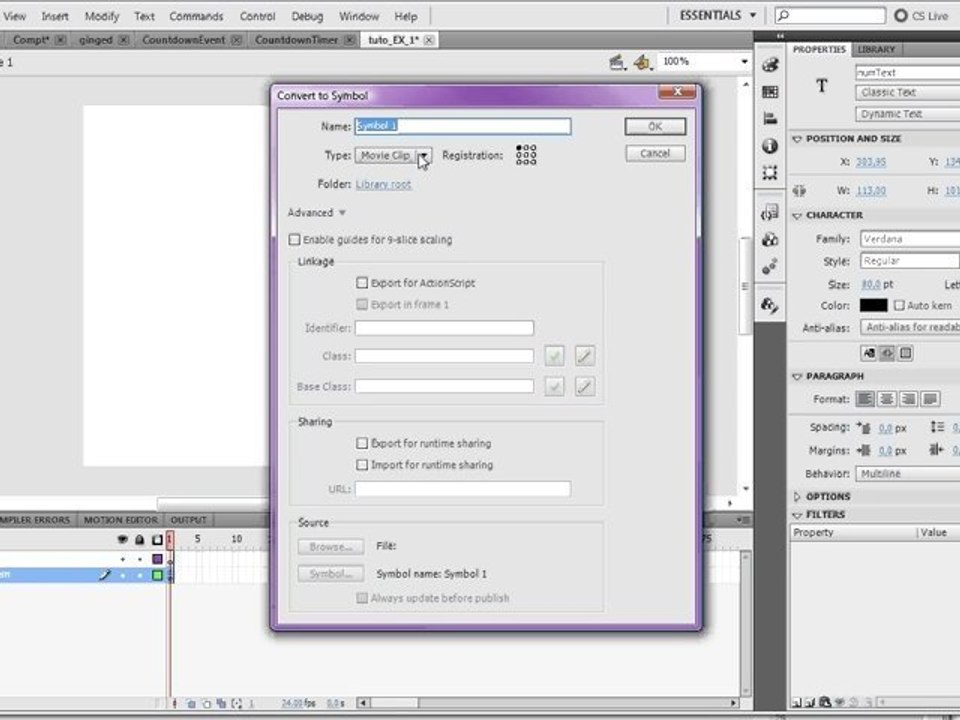Viewport: 960px width, 720px height.
Task: Click the Render text as HTML icon
Action: coord(887,353)
